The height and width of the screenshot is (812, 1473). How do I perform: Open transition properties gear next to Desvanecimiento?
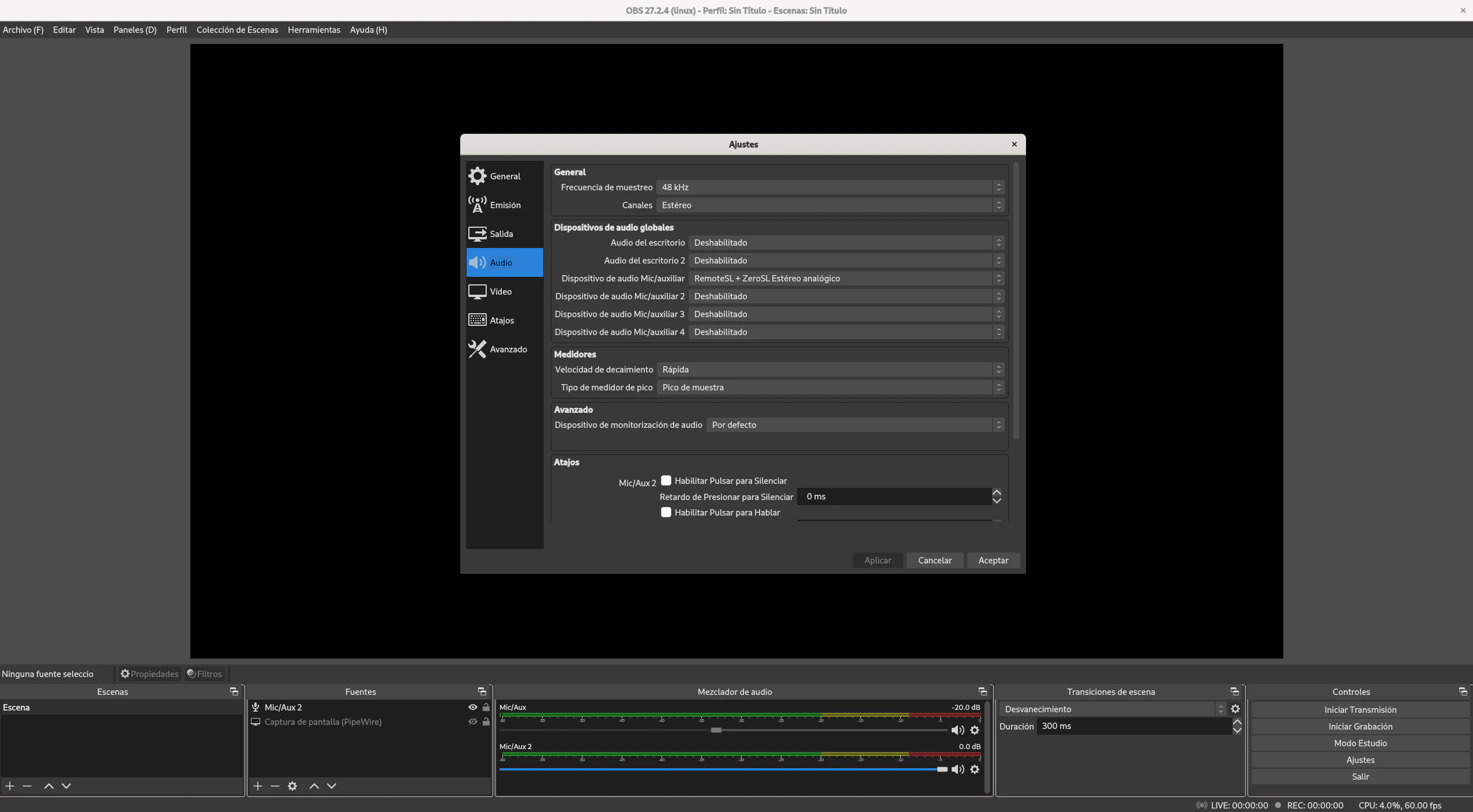(1235, 709)
